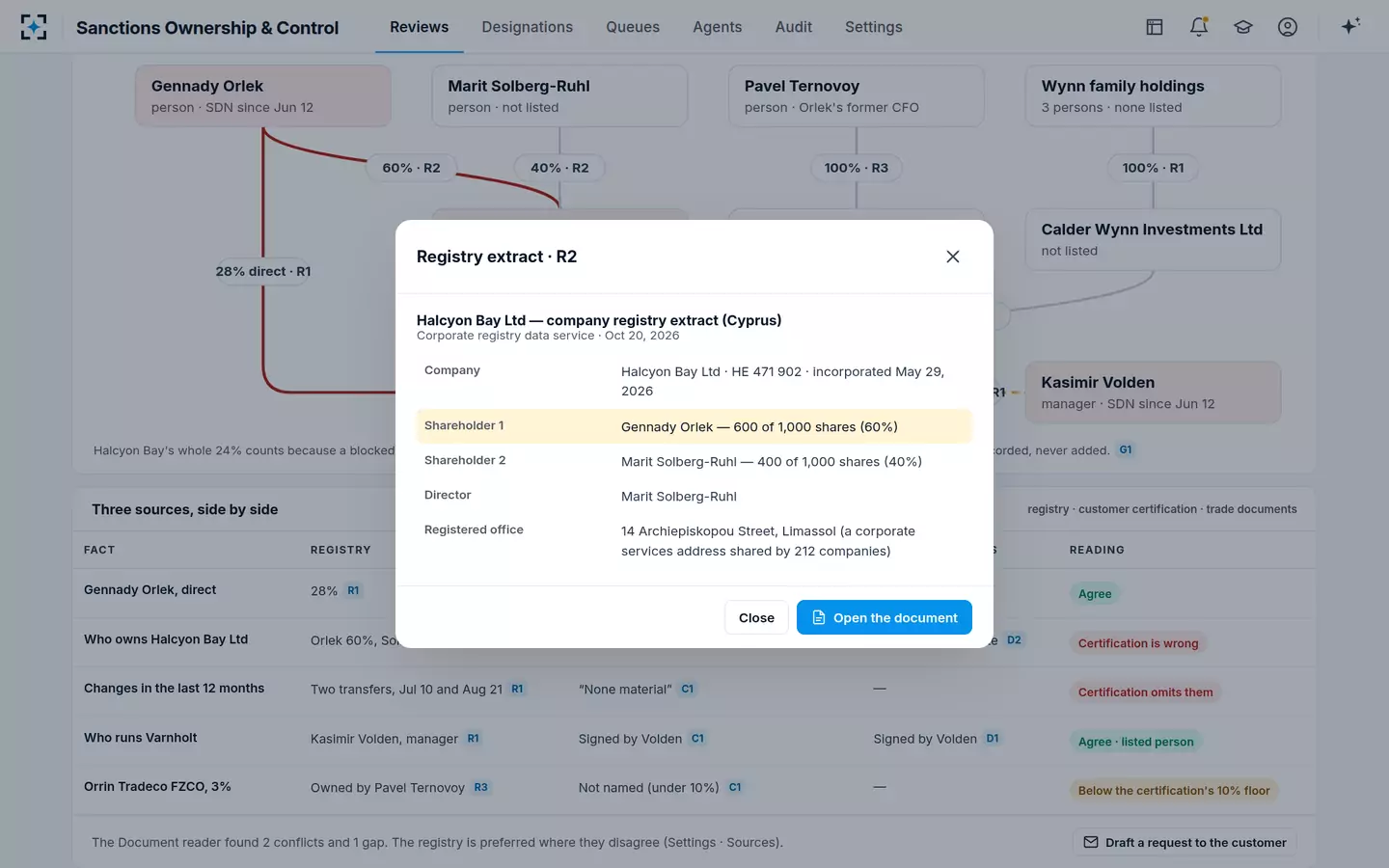Open the D2 citation badge
The image size is (1389, 868).
(1014, 639)
